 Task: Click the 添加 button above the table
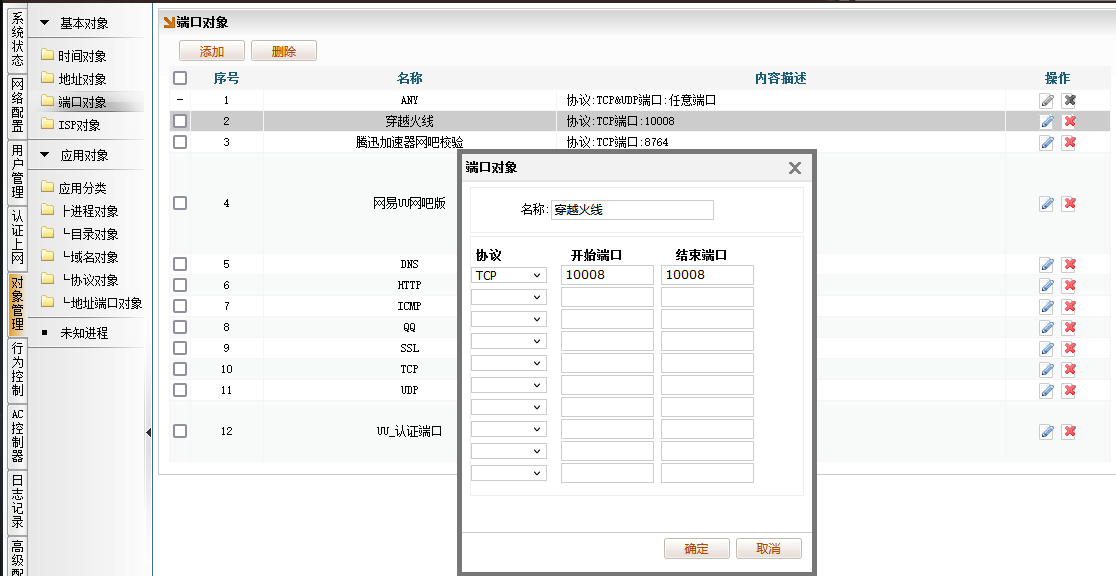[x=211, y=51]
